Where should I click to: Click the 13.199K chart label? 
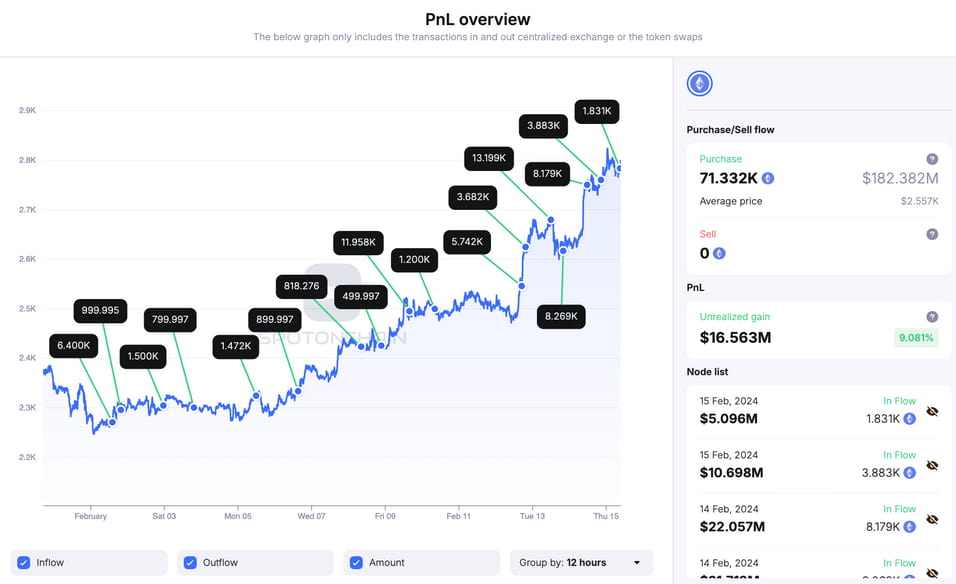pyautogui.click(x=489, y=158)
